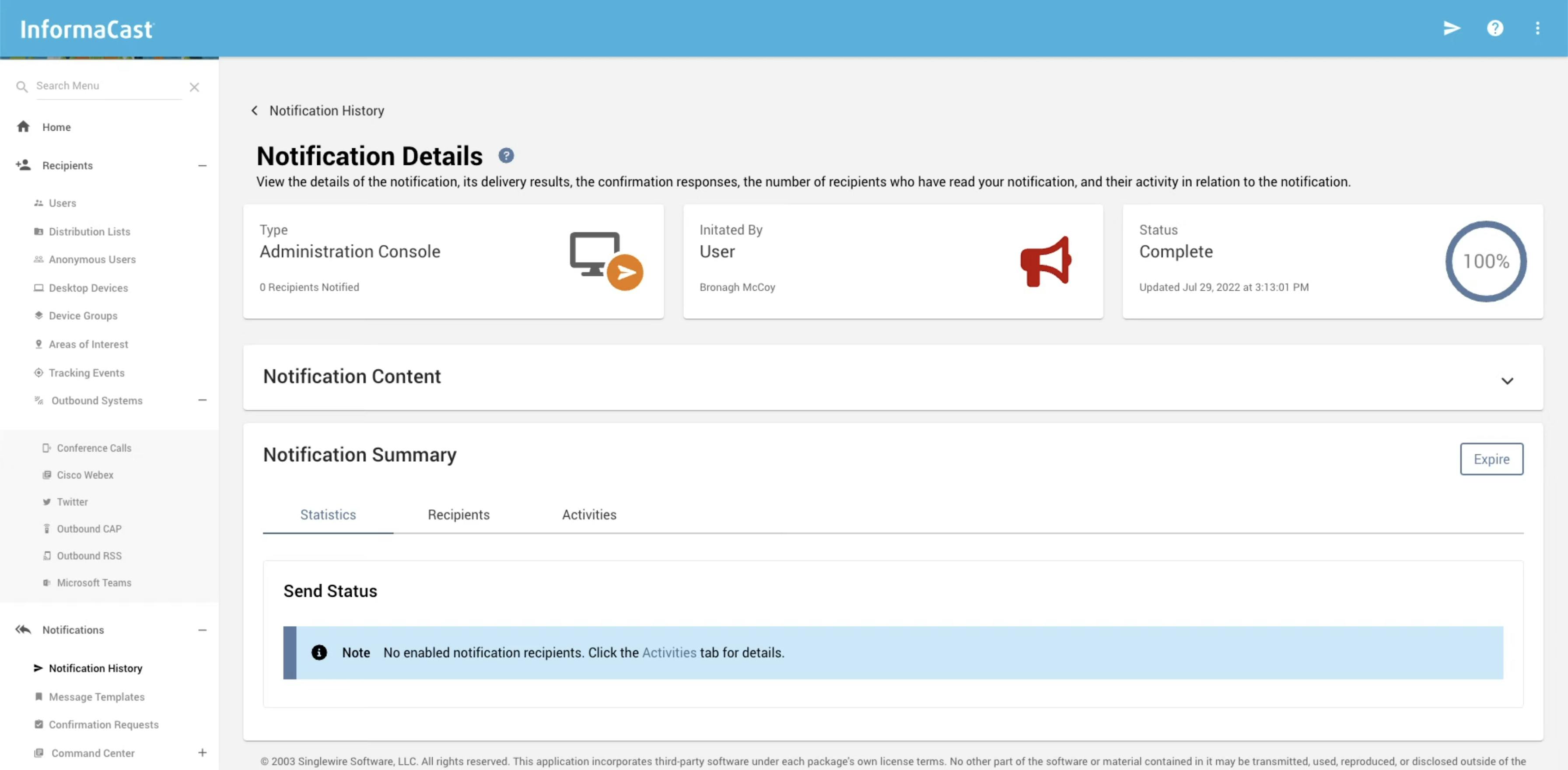Screen dimensions: 1568x770
Task: Click the '0 Recipients Notified' text
Action: (309, 287)
